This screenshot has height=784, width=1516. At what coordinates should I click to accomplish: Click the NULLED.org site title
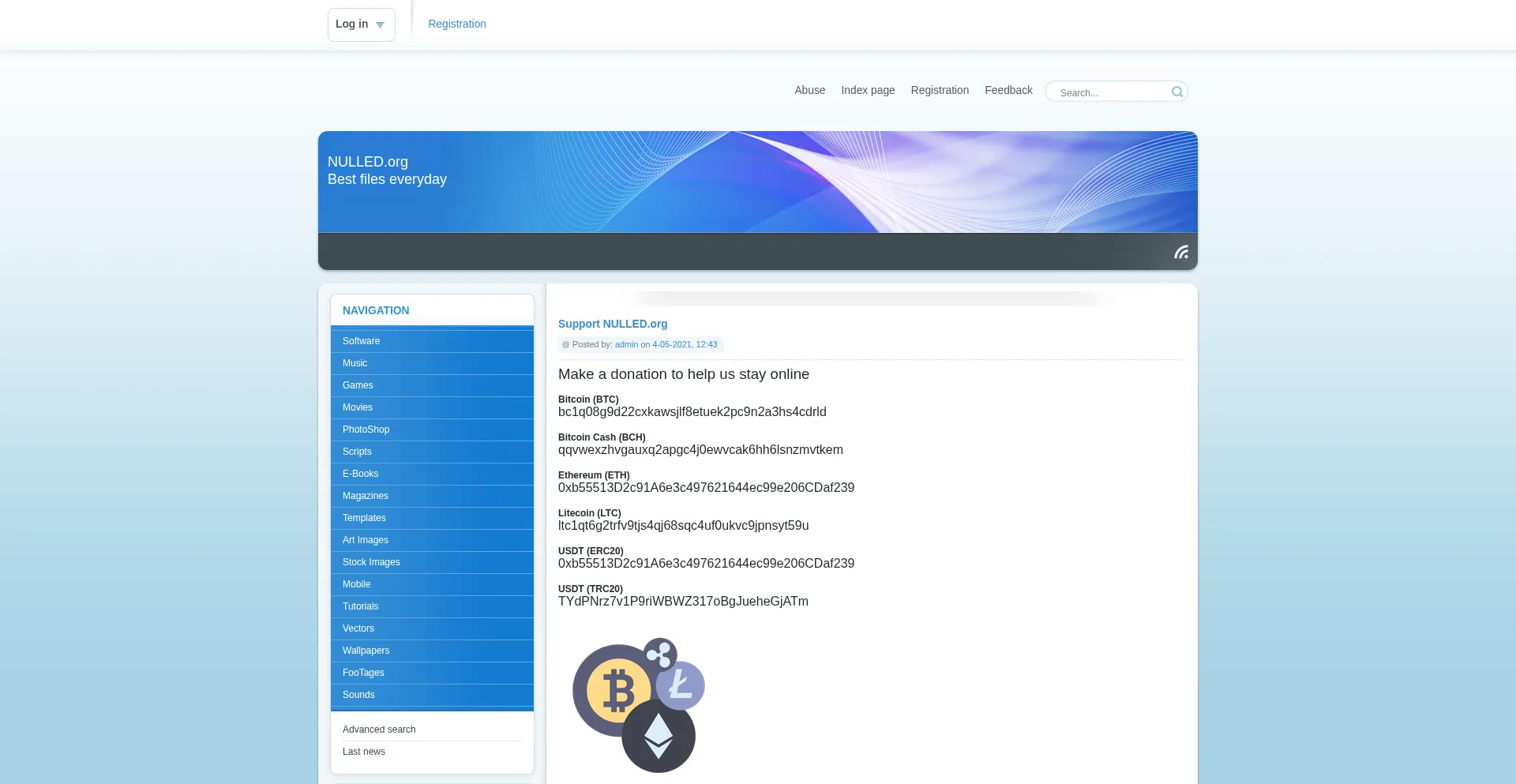368,162
